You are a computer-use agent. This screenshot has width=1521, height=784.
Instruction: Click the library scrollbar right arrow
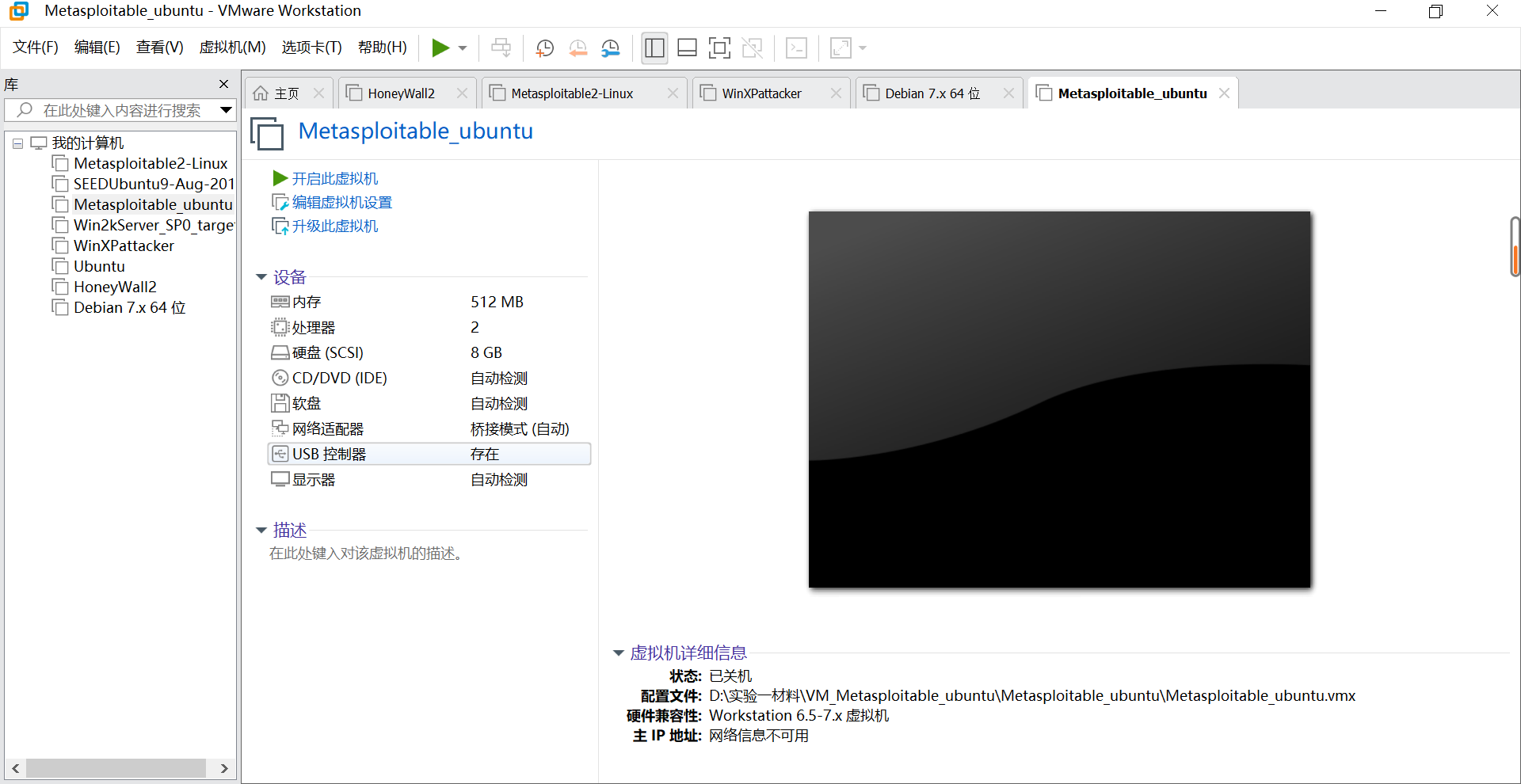[x=224, y=768]
